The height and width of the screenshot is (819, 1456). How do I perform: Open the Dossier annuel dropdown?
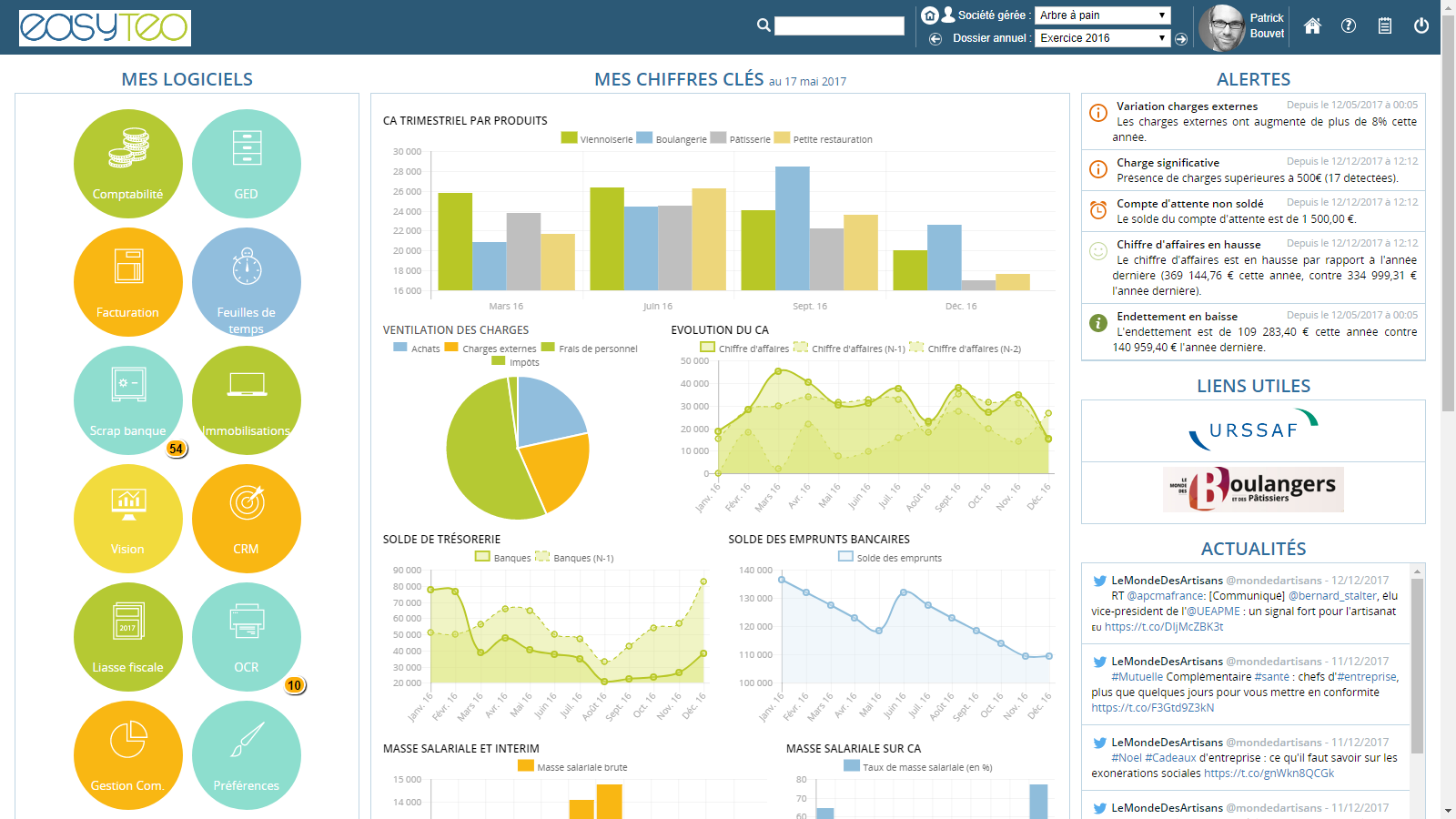point(1102,38)
